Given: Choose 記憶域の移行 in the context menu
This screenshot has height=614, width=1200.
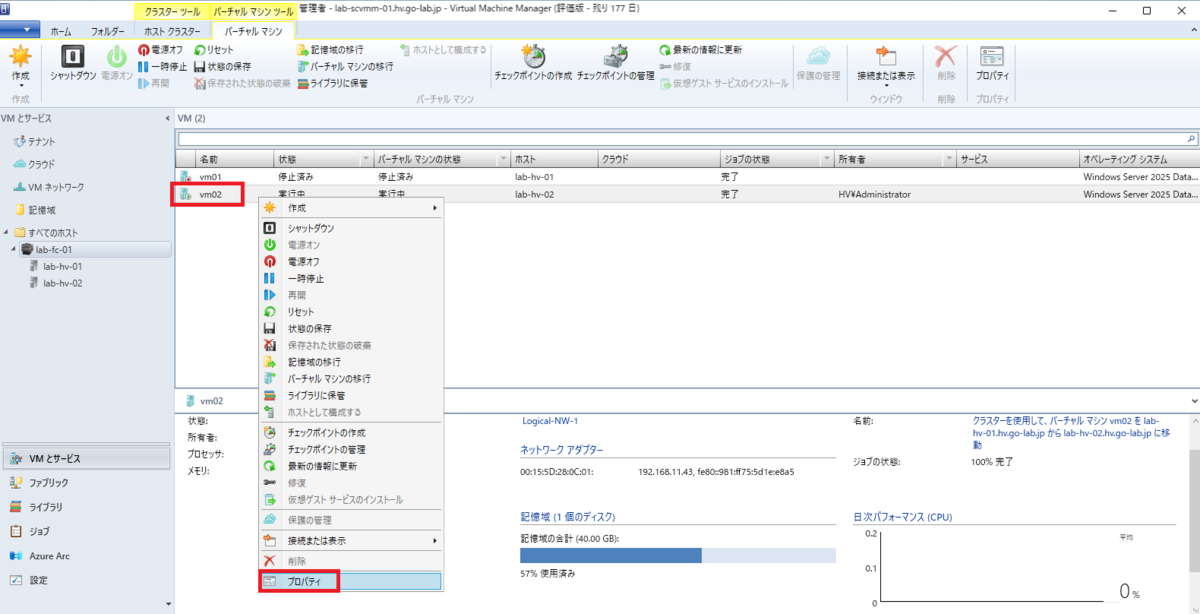Looking at the screenshot, I should click(x=351, y=362).
